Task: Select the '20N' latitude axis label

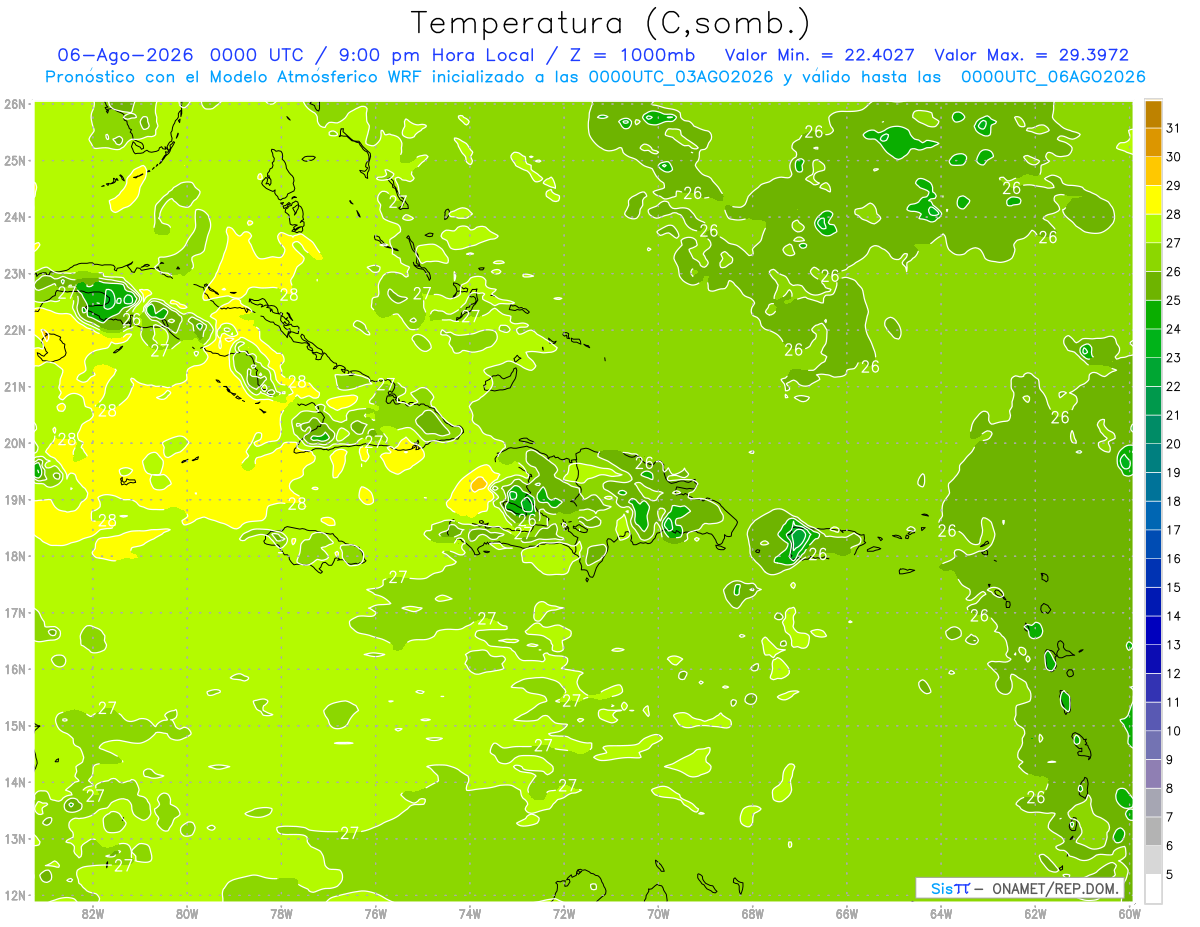Action: pyautogui.click(x=15, y=443)
